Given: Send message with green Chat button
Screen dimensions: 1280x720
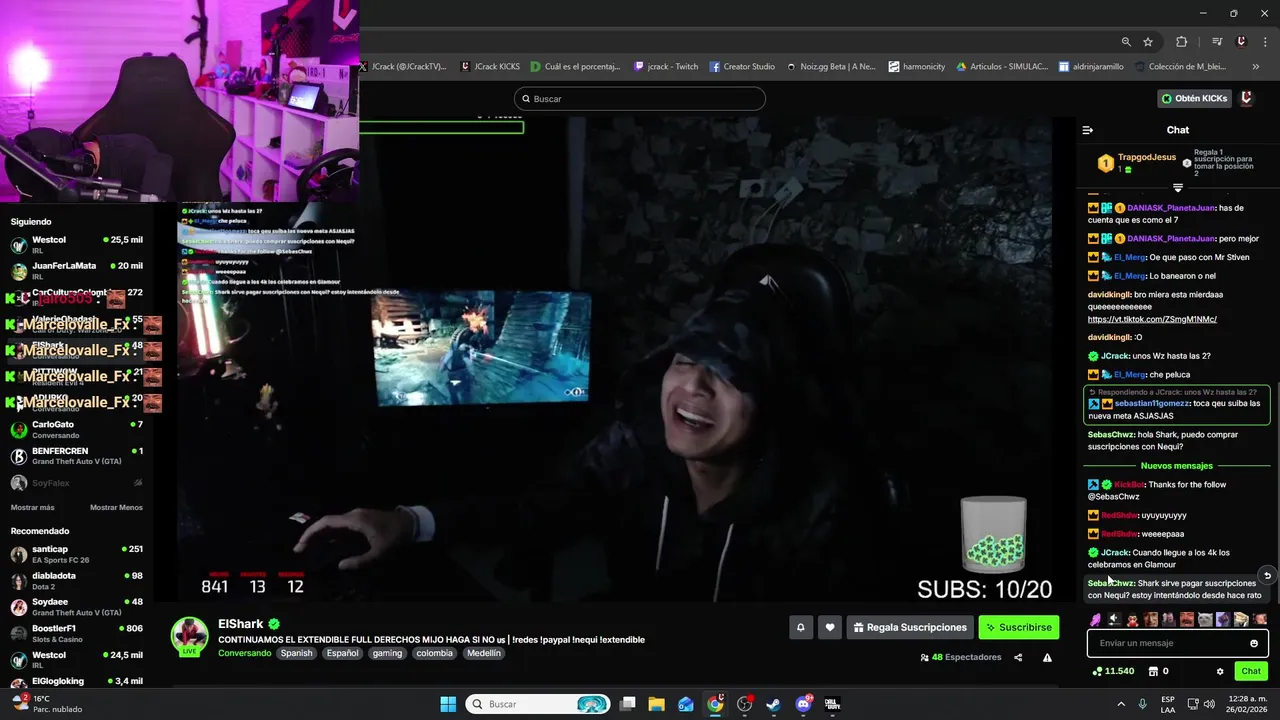Looking at the screenshot, I should point(1251,671).
